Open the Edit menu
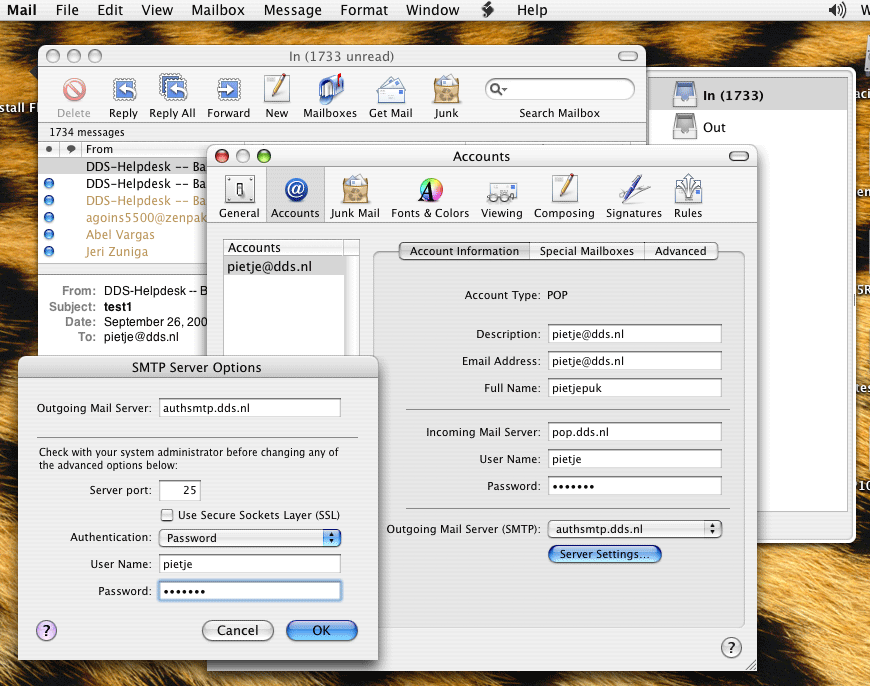 coord(110,10)
